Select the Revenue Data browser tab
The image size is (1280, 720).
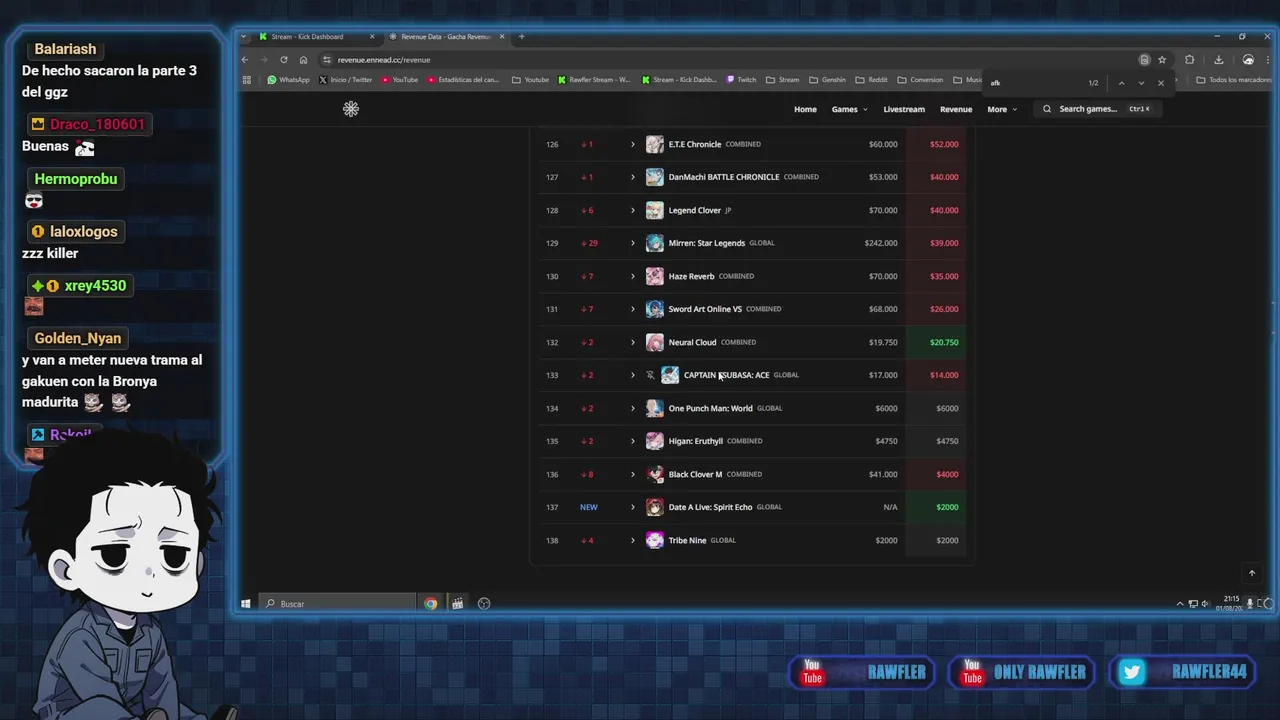point(445,37)
